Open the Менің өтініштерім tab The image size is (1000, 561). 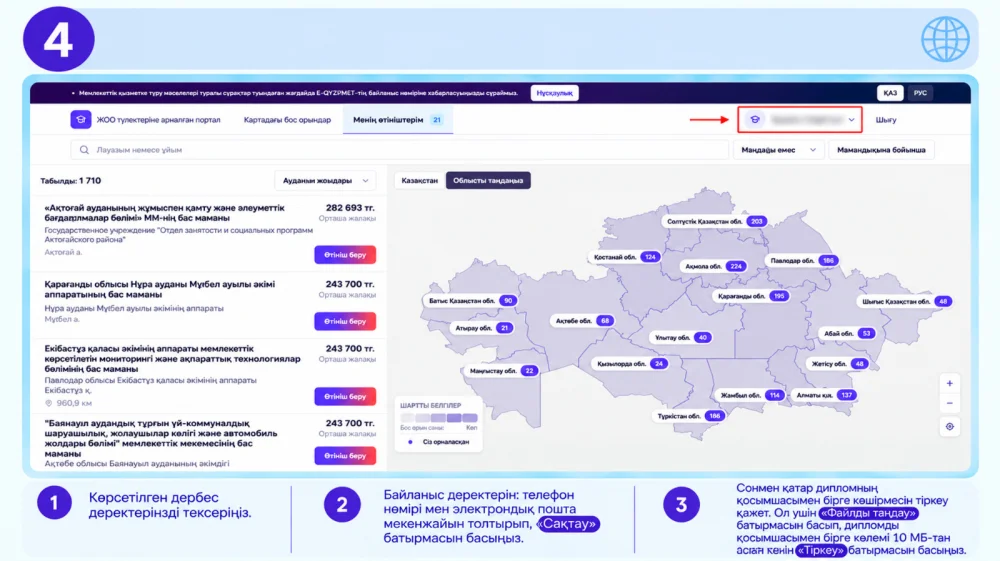(397, 120)
